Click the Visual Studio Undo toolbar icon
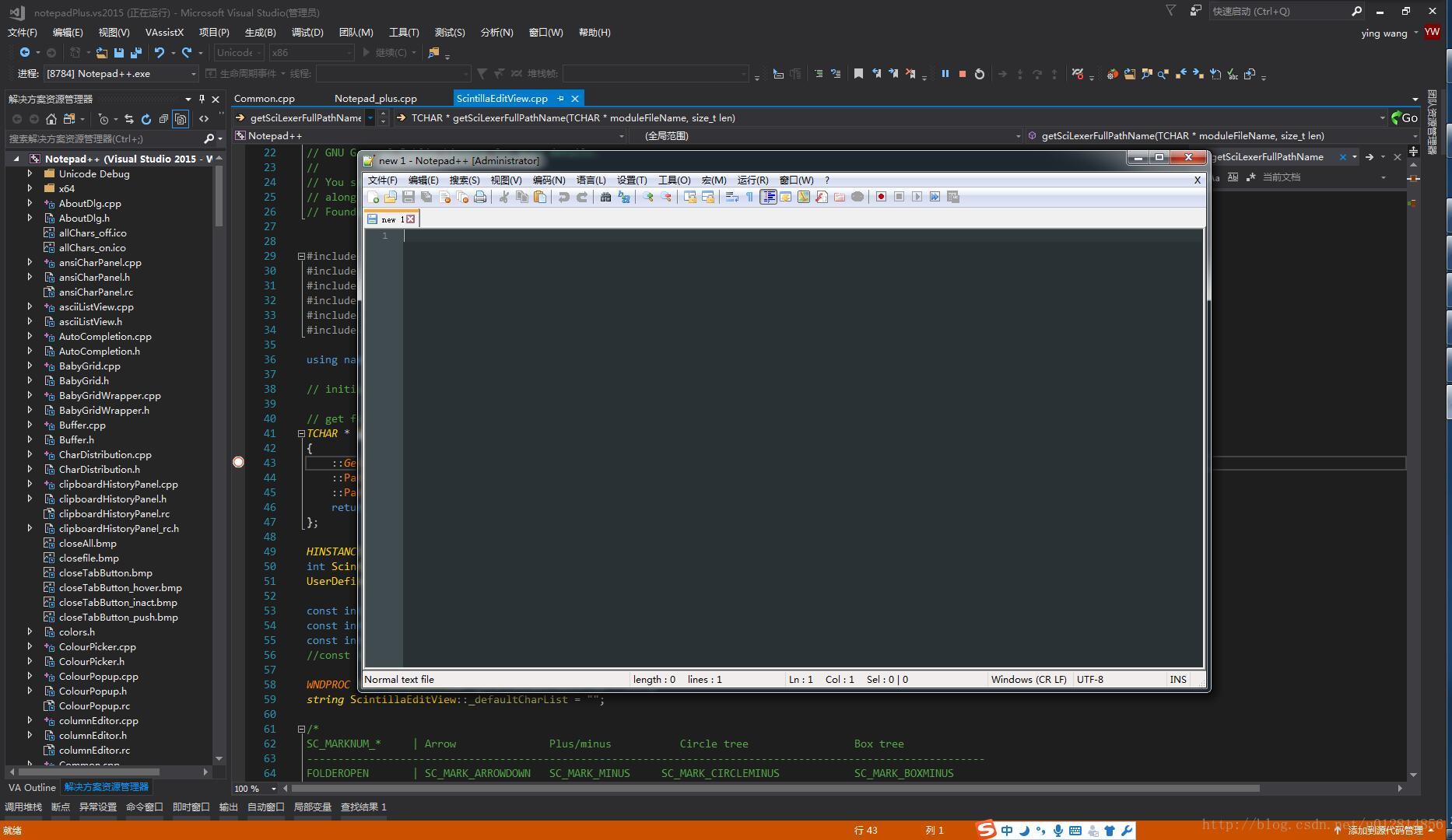Viewport: 1452px width, 840px height. pos(160,52)
